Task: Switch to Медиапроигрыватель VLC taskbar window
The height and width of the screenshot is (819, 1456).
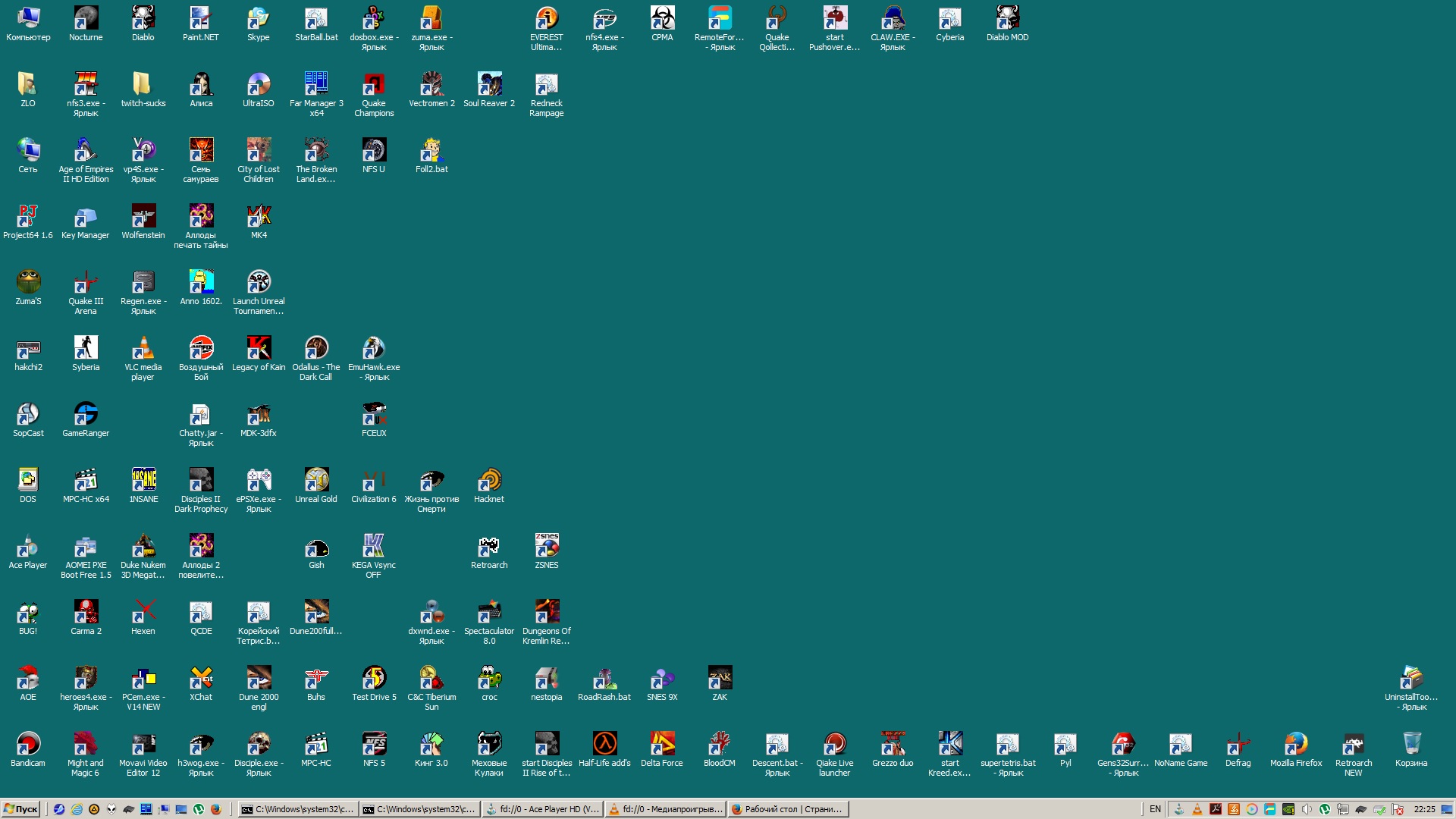Action: 665,809
